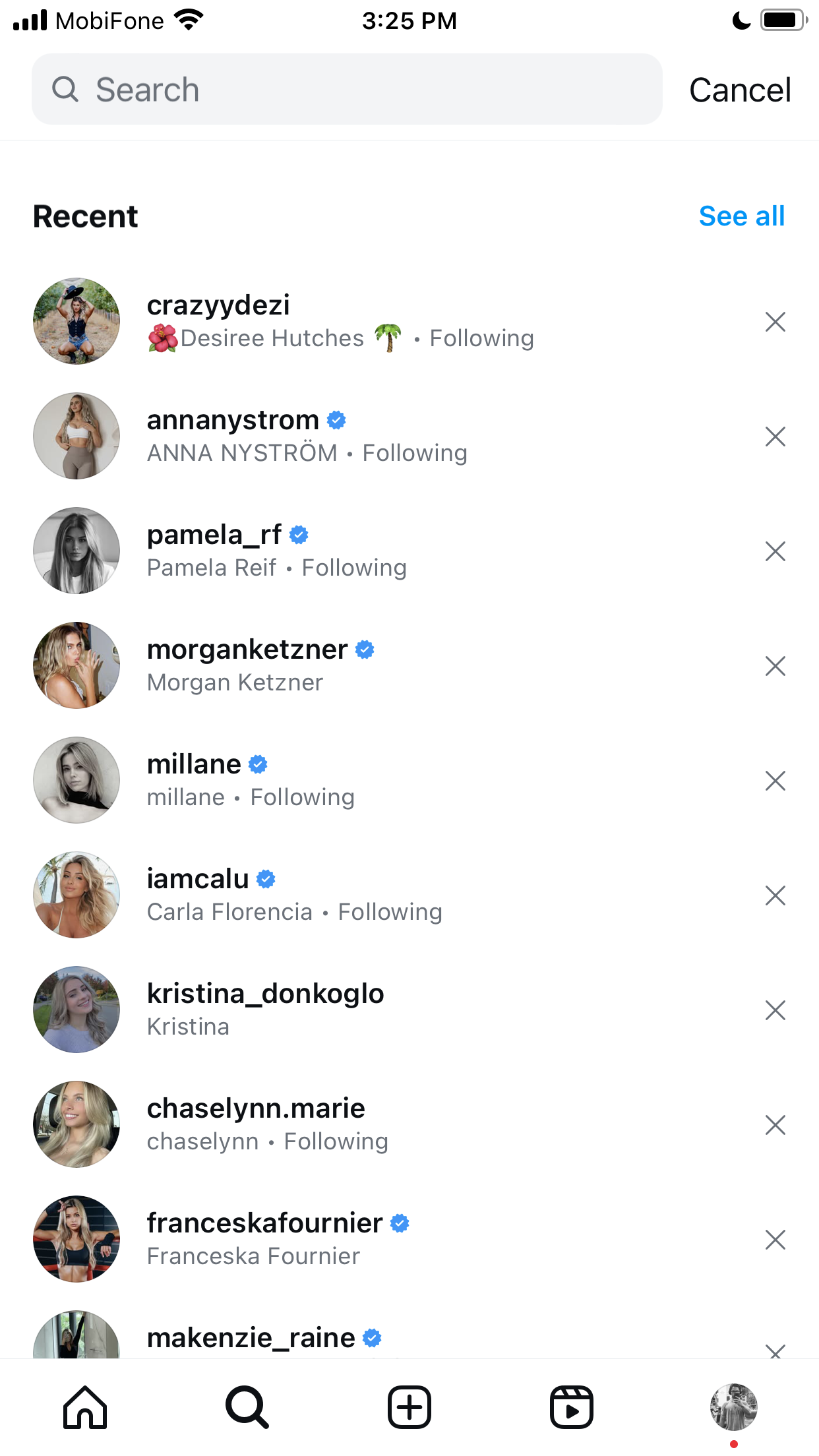The height and width of the screenshot is (1456, 819).
Task: Remove crazyydezi from recent searches
Action: [775, 322]
